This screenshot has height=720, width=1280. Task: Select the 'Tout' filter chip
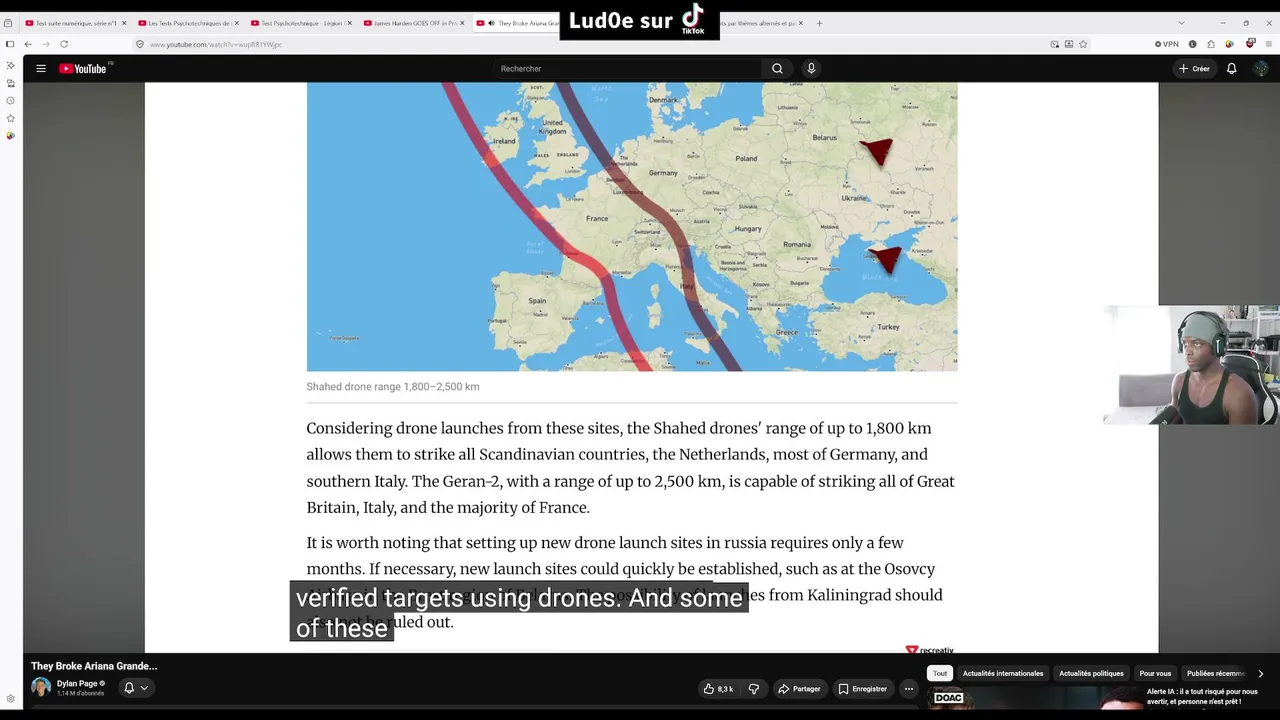[940, 674]
